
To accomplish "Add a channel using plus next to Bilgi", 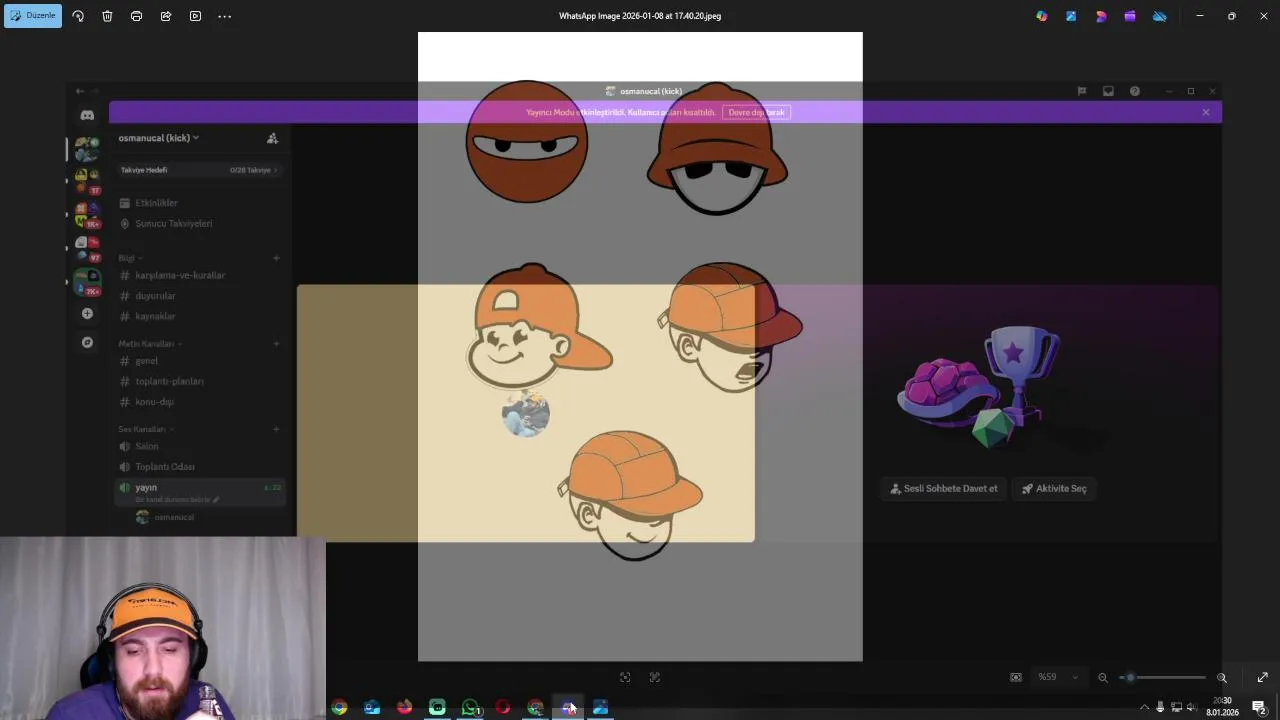I will 277,258.
